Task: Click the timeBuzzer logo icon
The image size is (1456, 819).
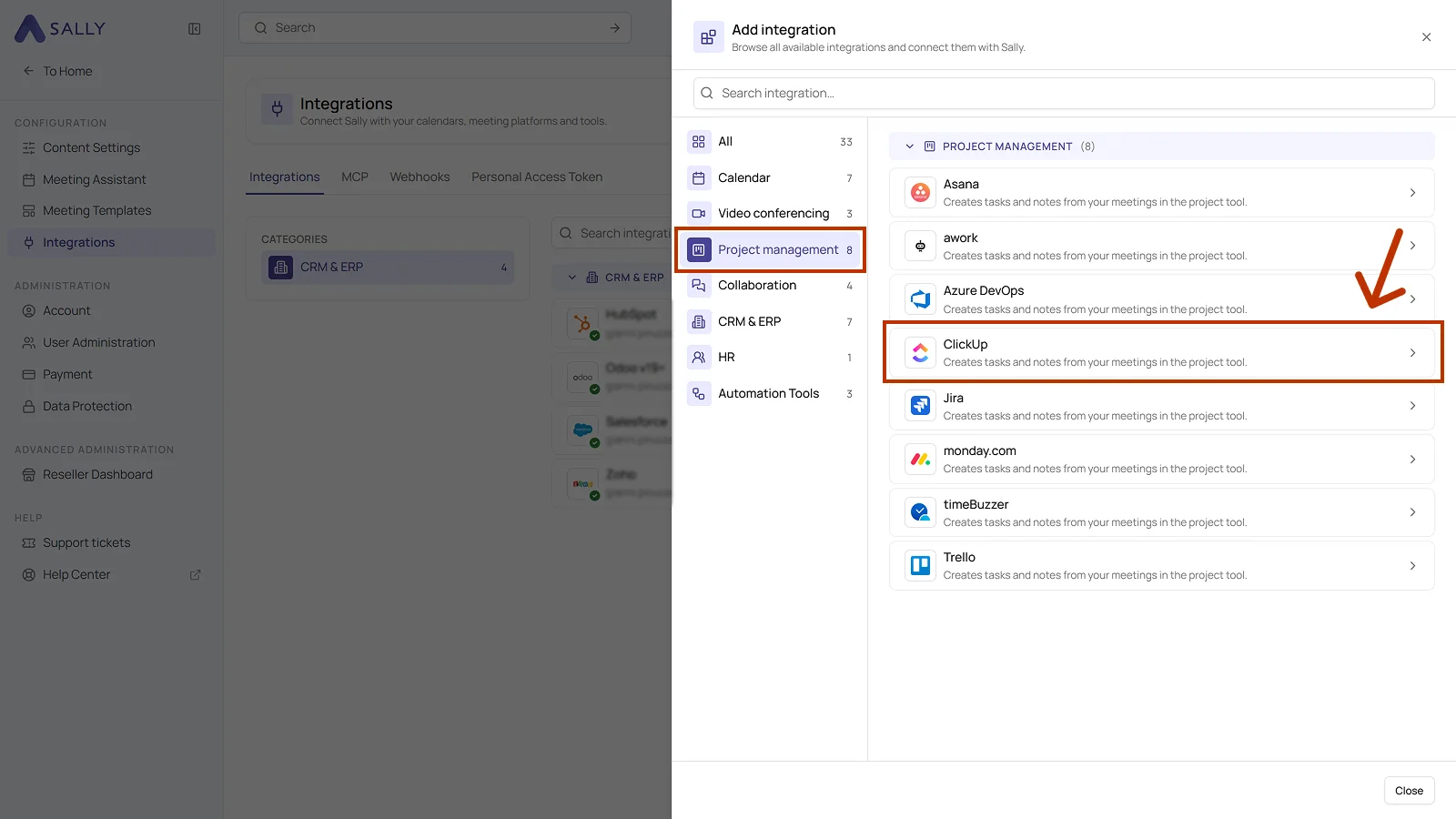Action: coord(920,512)
